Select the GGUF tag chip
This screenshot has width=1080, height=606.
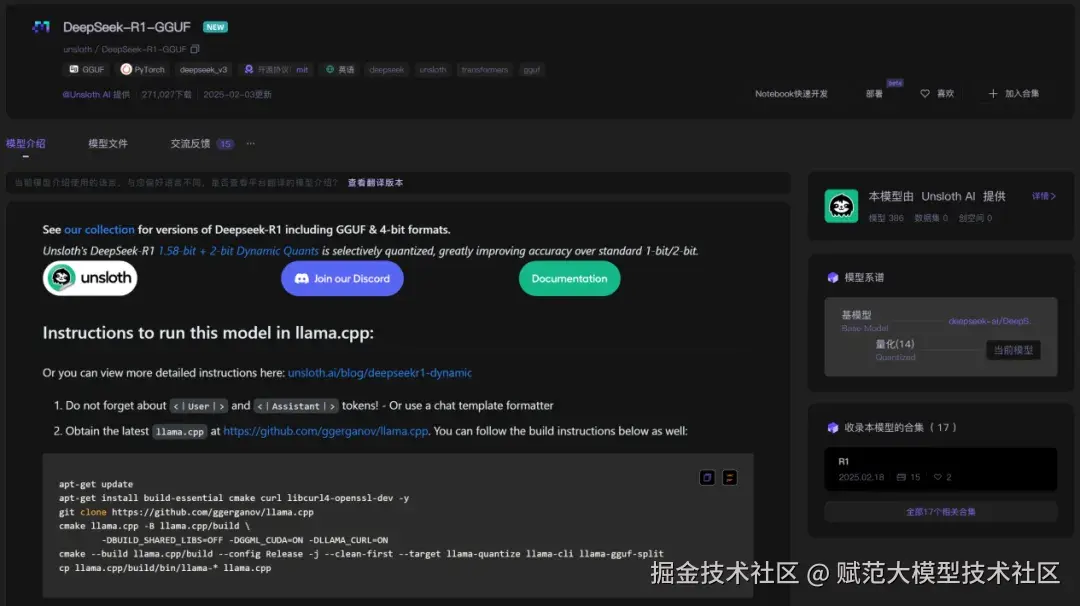click(x=87, y=70)
